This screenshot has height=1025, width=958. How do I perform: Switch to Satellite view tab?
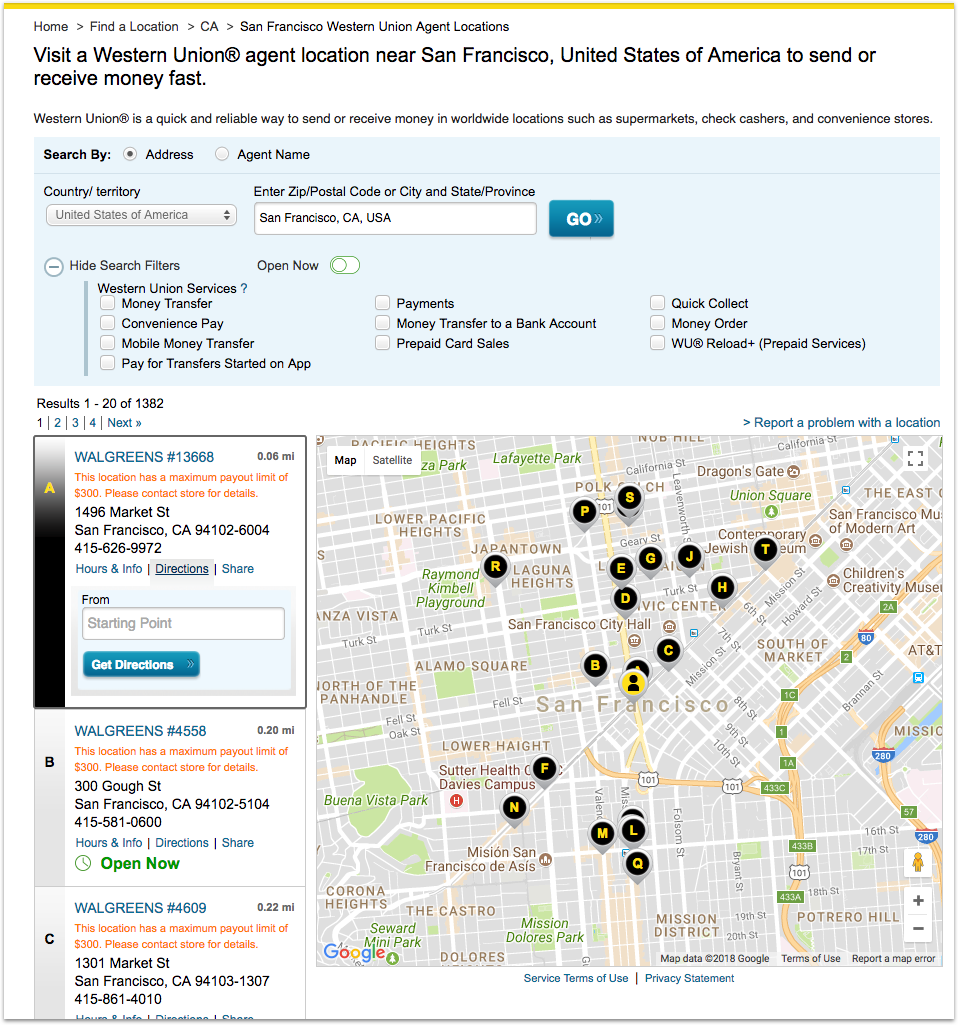click(392, 460)
